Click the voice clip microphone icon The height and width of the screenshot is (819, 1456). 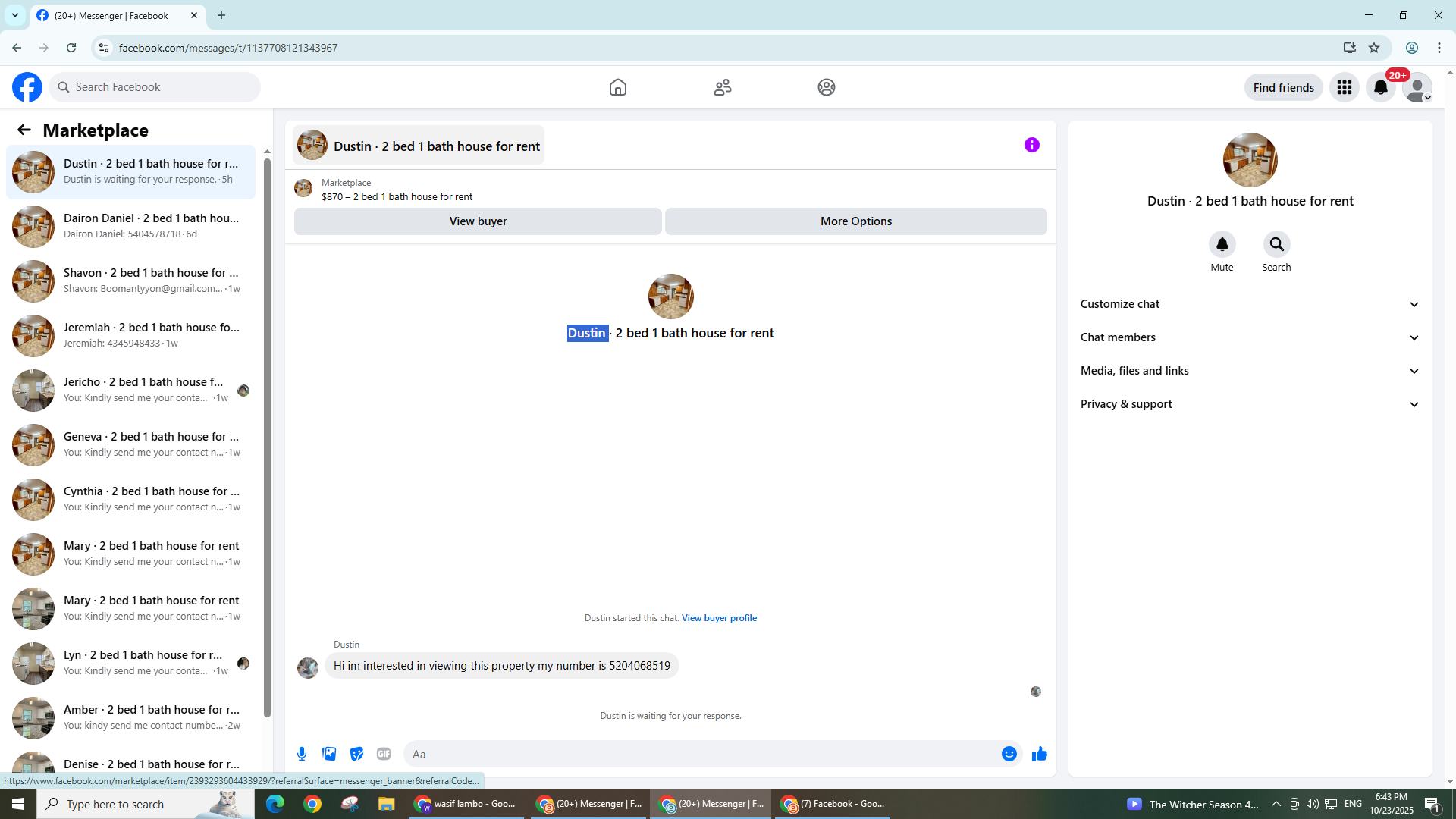[x=302, y=754]
